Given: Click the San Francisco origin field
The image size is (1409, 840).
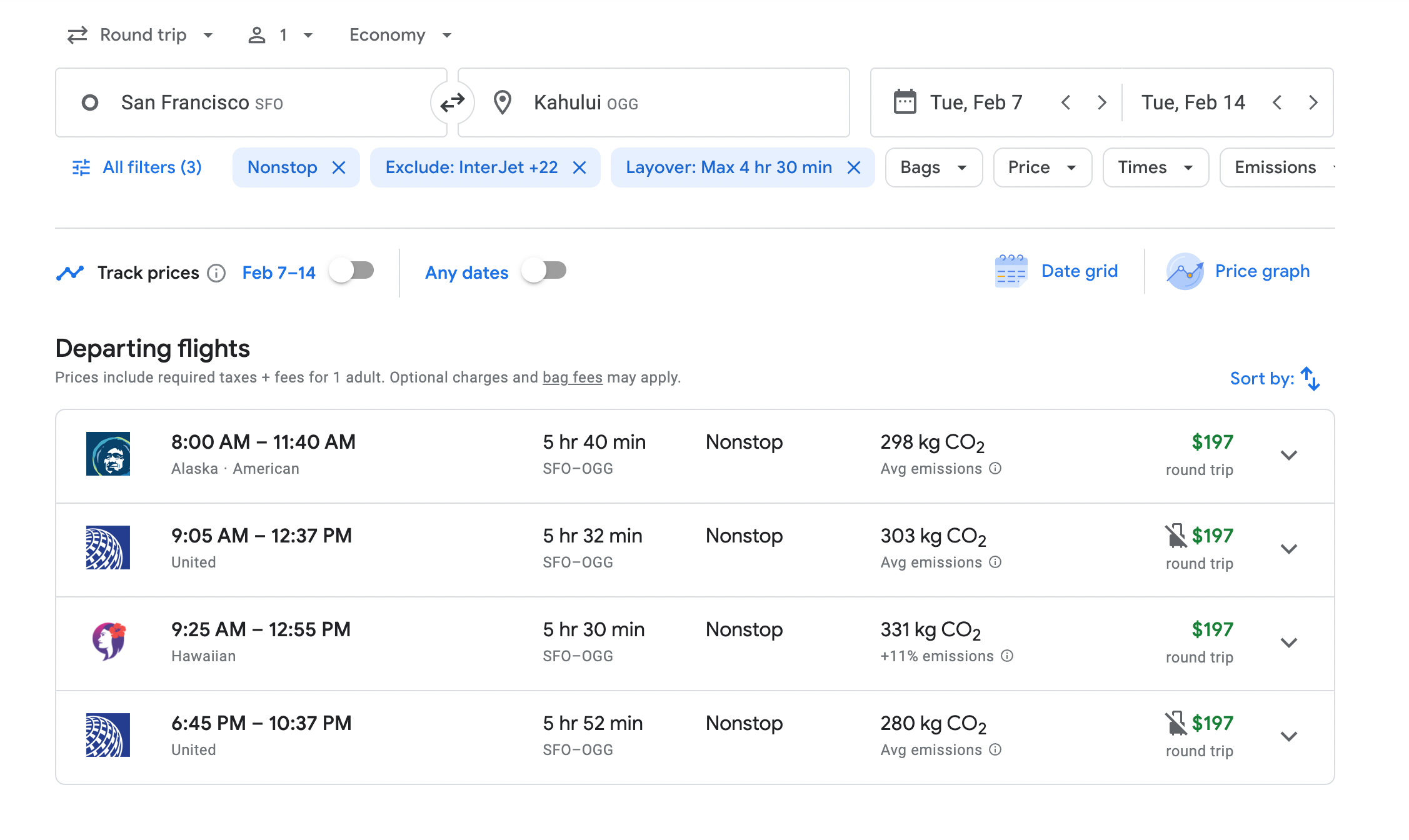Looking at the screenshot, I should click(250, 102).
